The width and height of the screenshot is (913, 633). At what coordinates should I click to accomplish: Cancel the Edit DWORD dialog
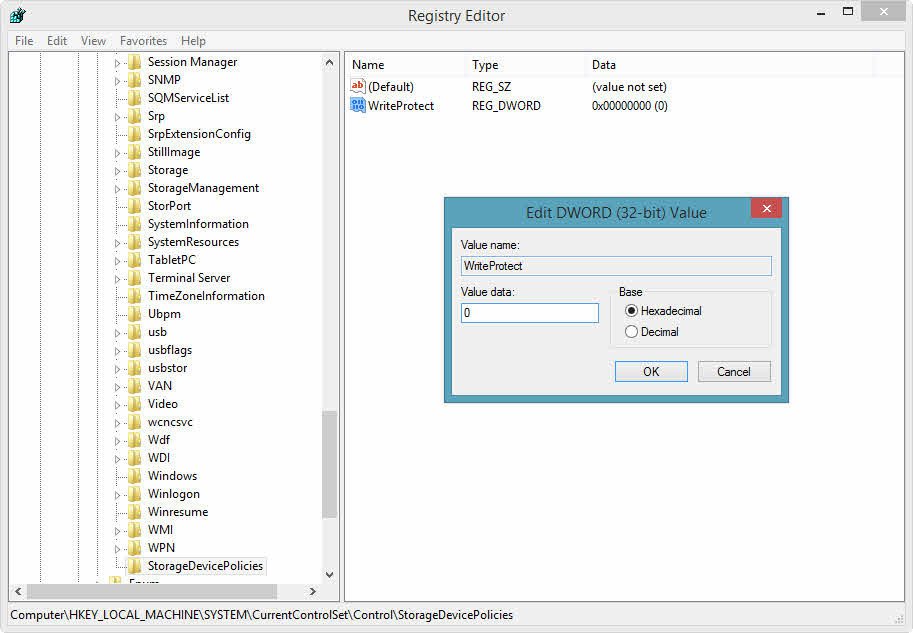[734, 371]
